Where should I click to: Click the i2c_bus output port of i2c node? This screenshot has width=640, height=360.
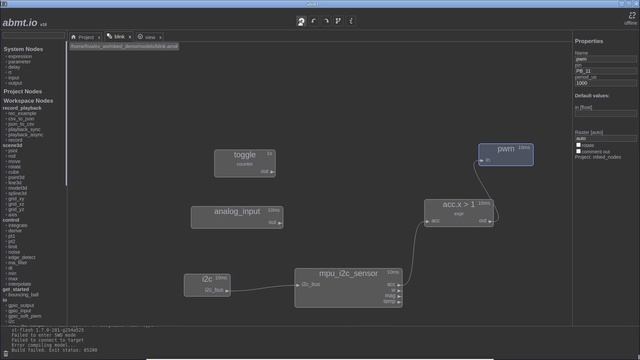[x=227, y=291]
